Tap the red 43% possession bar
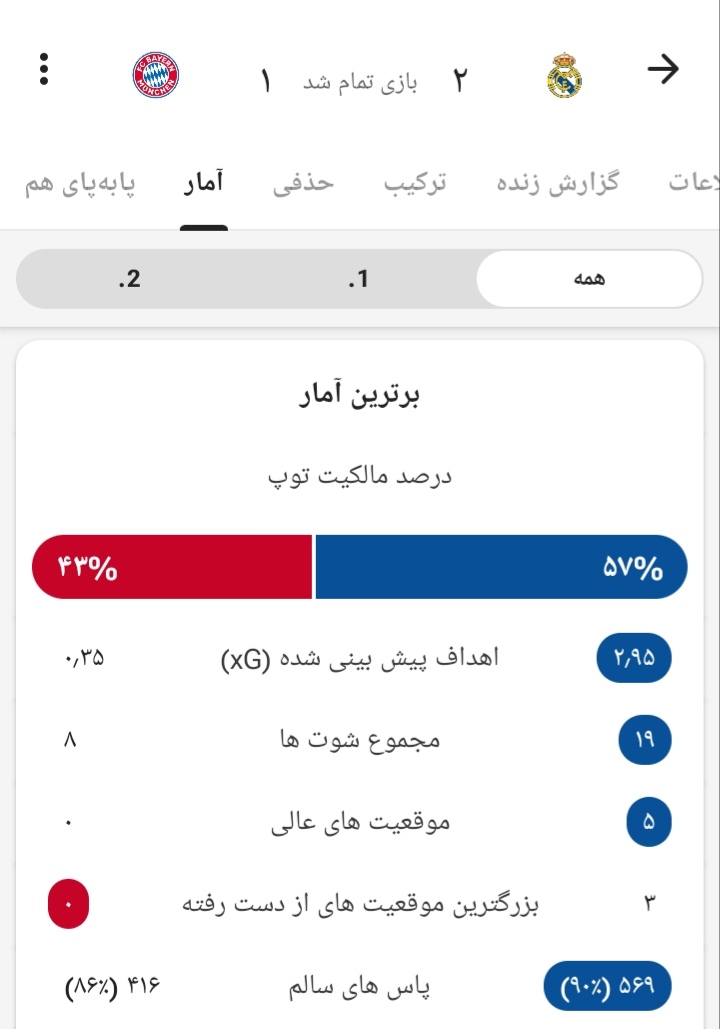The width and height of the screenshot is (720, 1029). point(172,567)
